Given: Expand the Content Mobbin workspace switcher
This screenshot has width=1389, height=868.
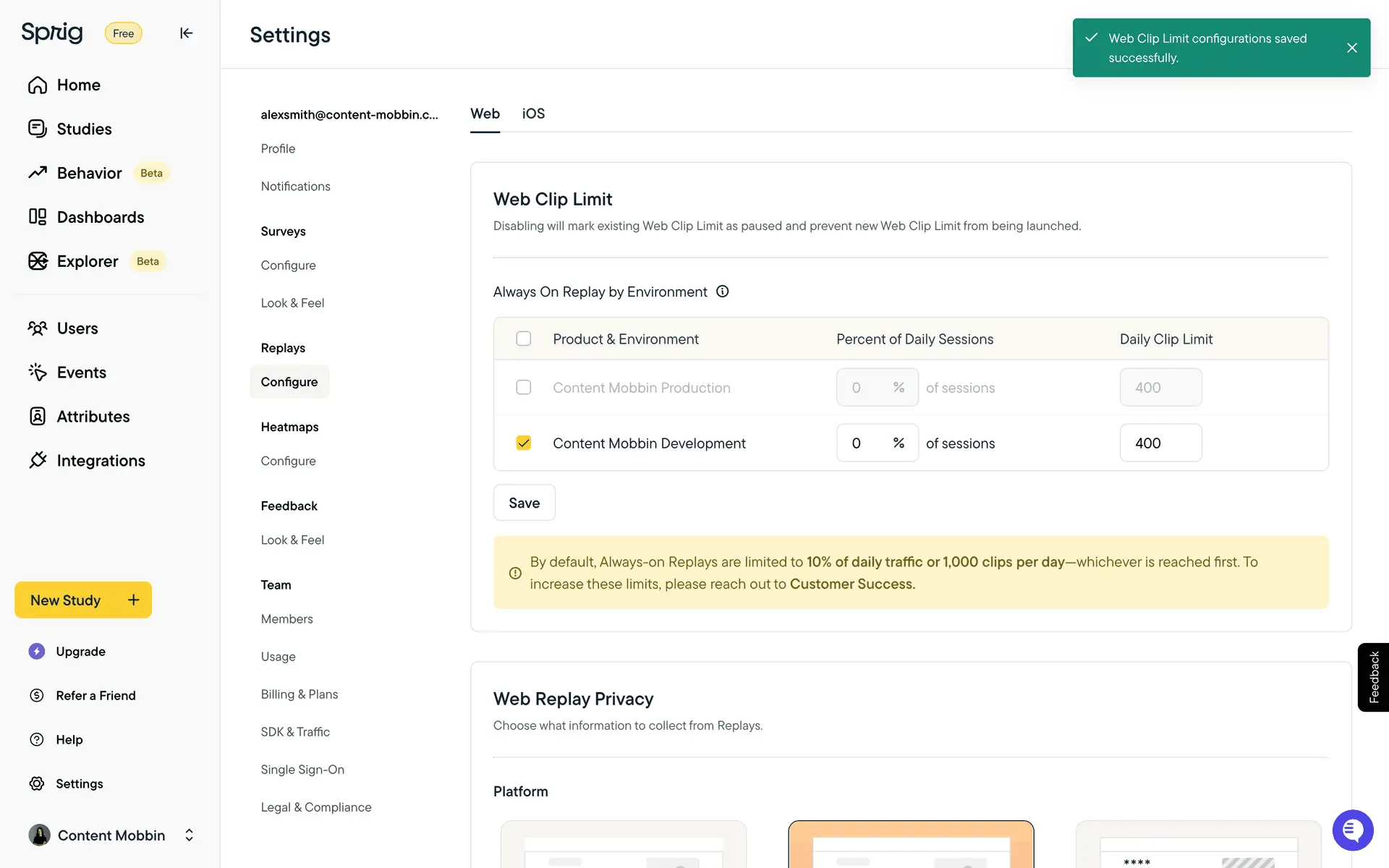Looking at the screenshot, I should (189, 835).
